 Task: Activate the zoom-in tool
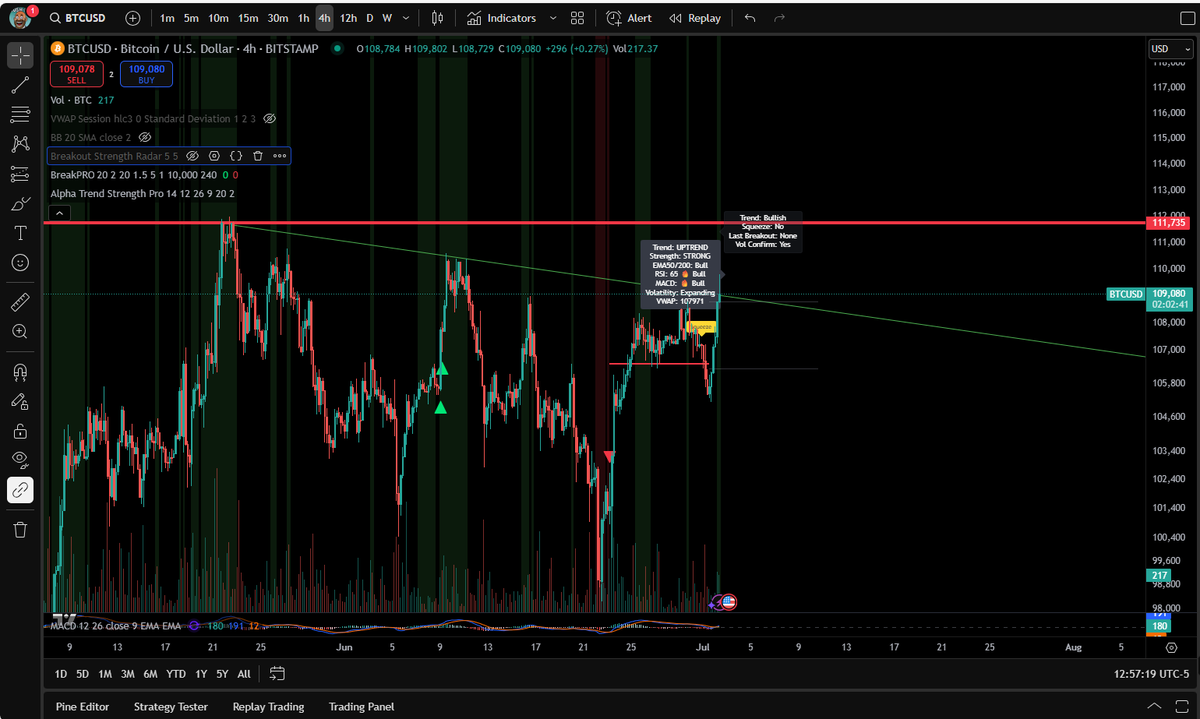coord(20,331)
